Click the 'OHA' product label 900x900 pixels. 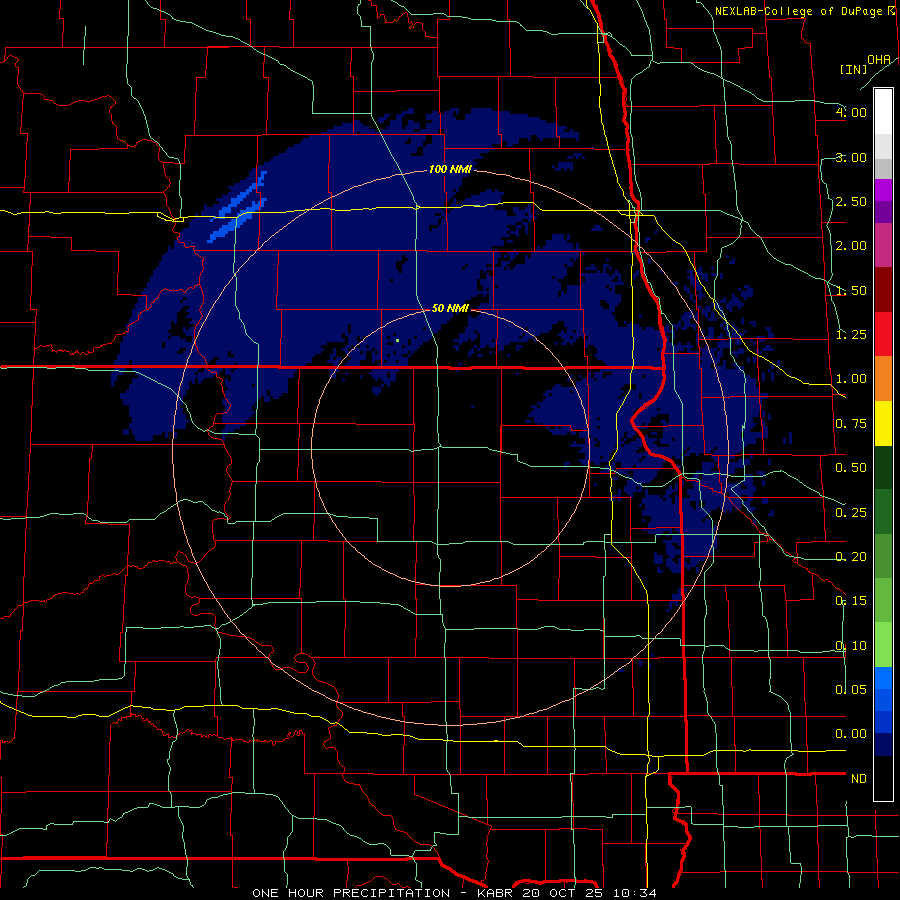(879, 60)
